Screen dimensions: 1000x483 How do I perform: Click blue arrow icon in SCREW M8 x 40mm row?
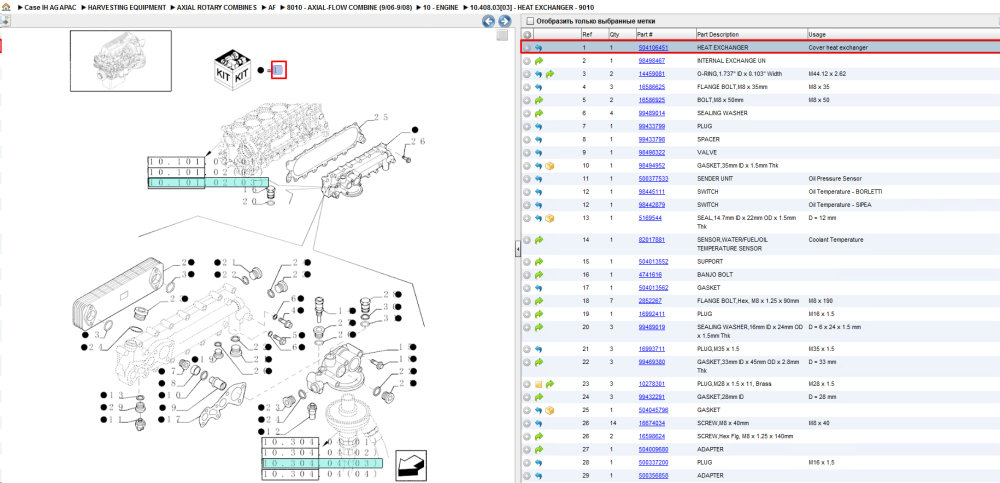tap(539, 423)
